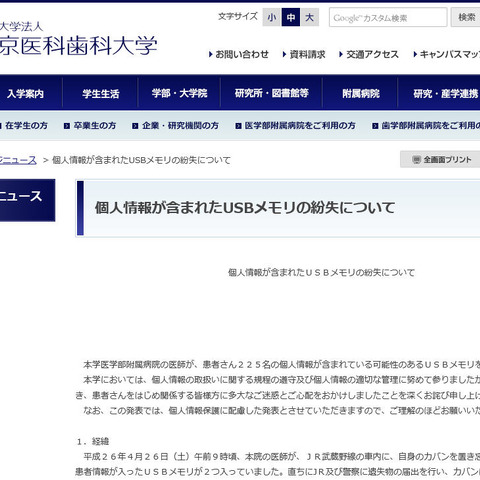Click the paragraph starting 平成２６年４月２６日
480x480 pixels.
tap(282, 457)
